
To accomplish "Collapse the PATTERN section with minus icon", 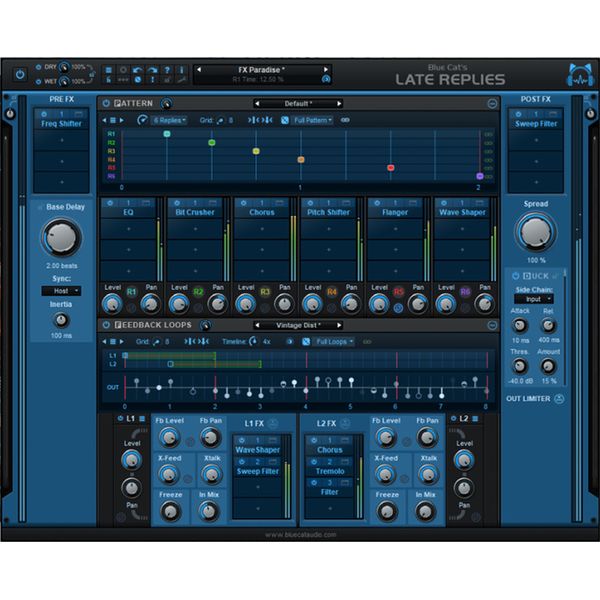I will (492, 103).
